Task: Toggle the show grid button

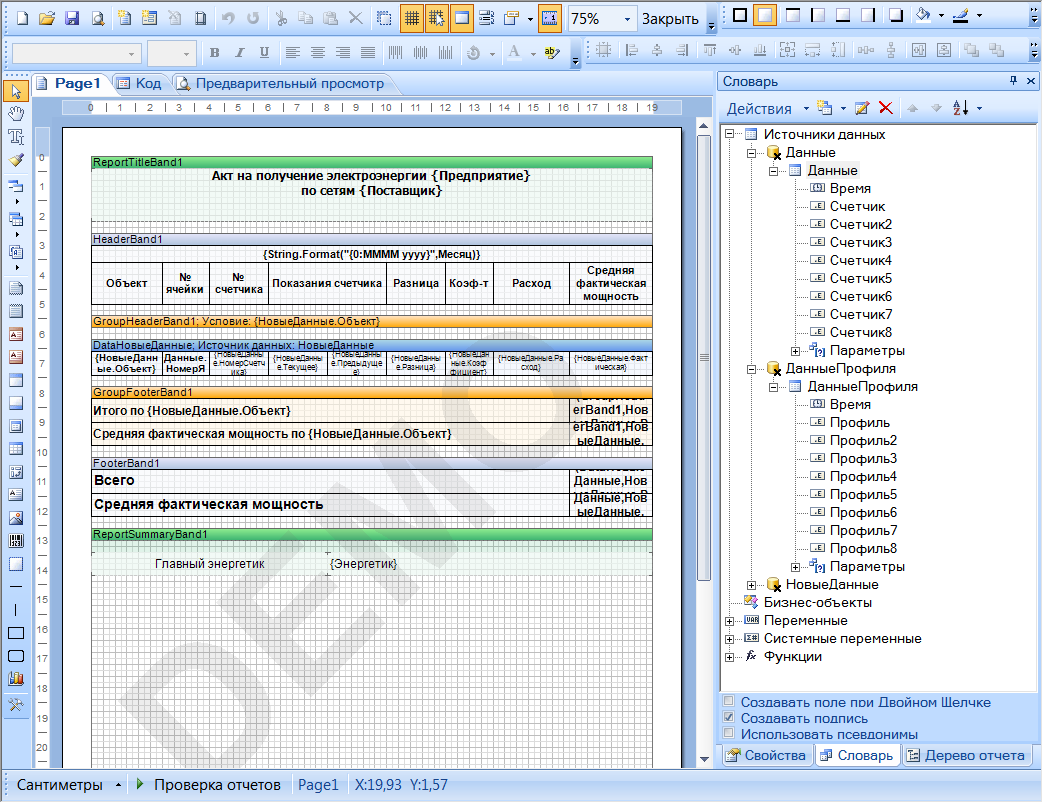Action: (x=412, y=18)
